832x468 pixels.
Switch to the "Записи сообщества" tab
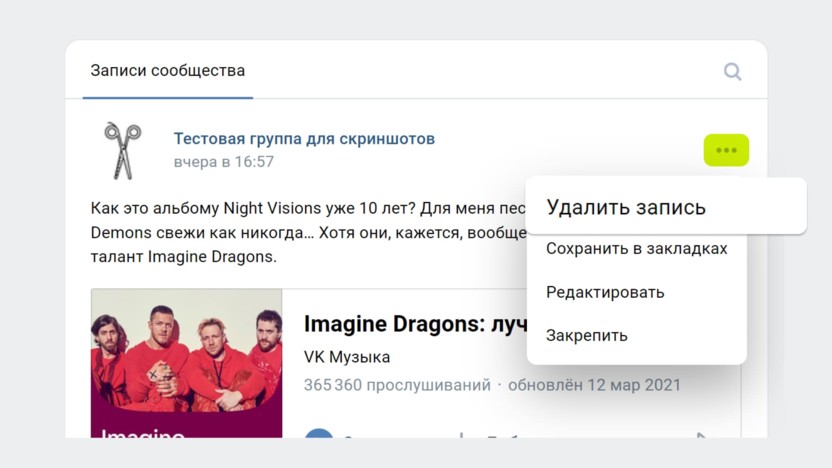167,71
